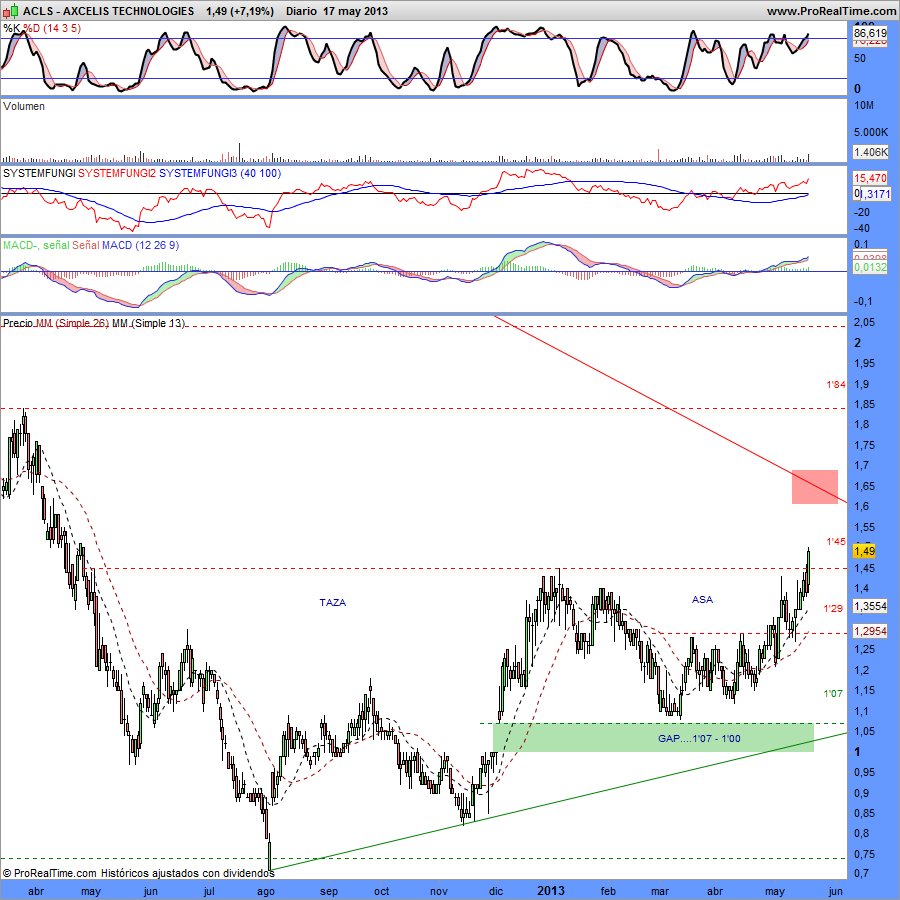Select the MACD value 0,0132

point(870,267)
